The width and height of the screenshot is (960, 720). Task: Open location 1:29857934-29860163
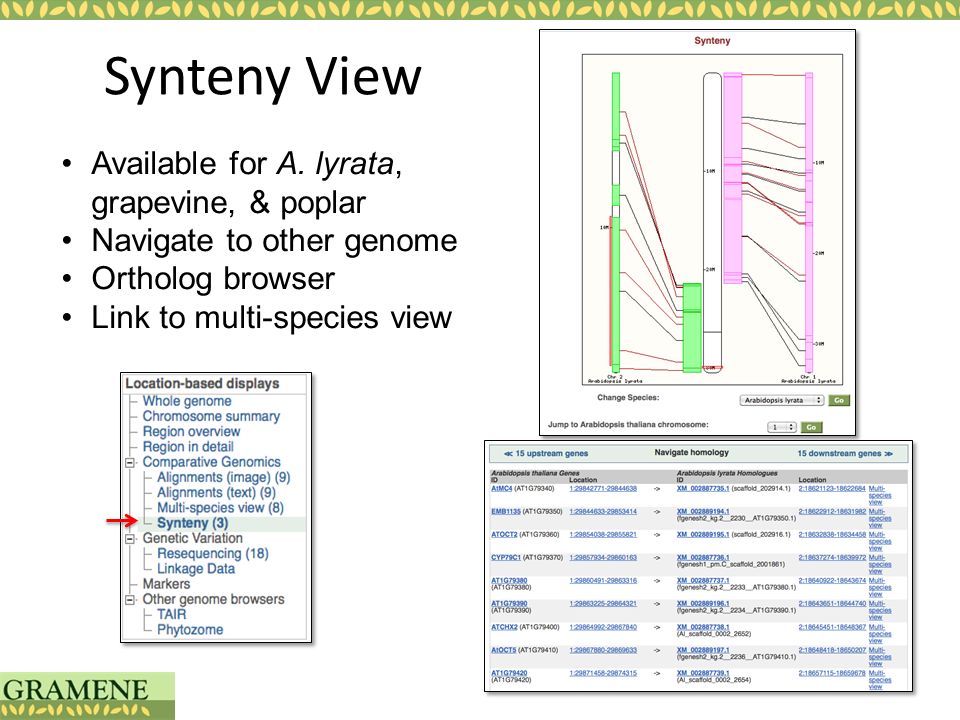[603, 558]
